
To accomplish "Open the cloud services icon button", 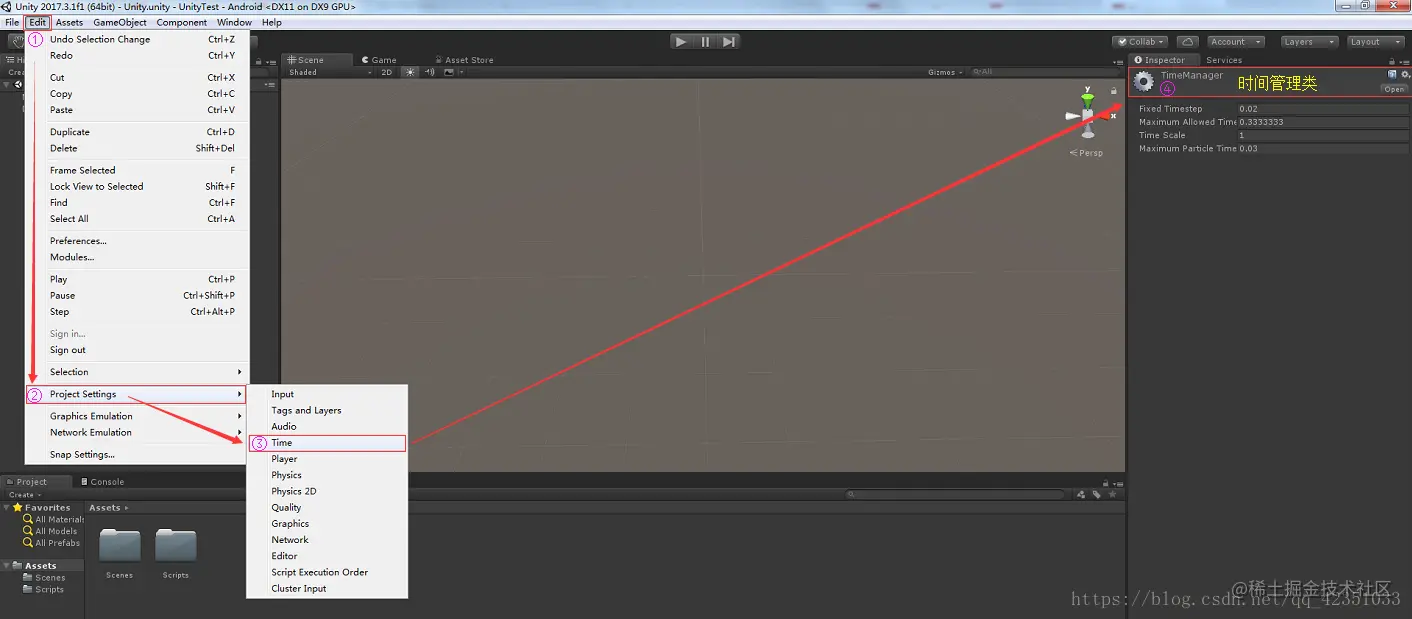I will (1187, 42).
